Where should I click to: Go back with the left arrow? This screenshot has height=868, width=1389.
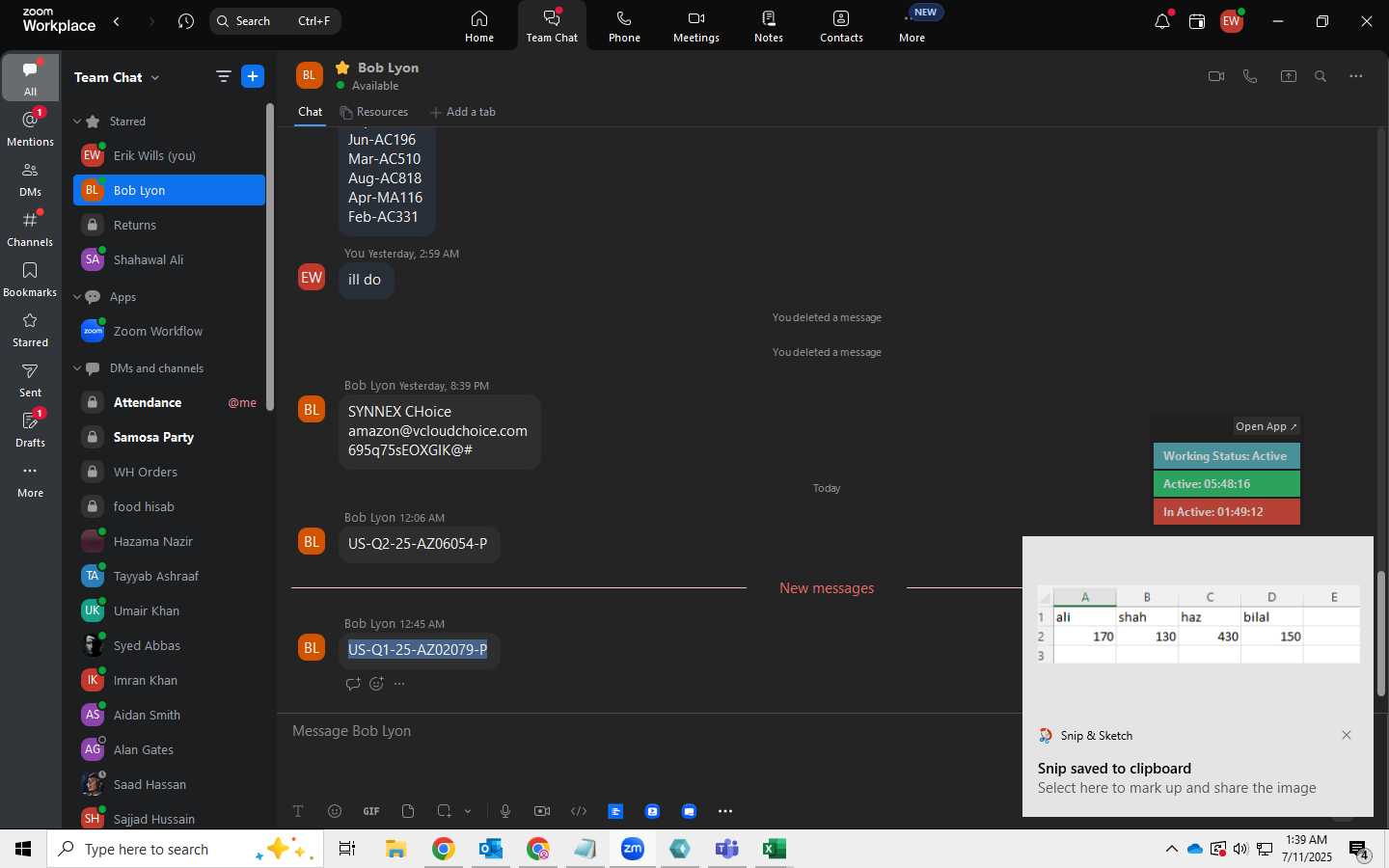pyautogui.click(x=117, y=21)
